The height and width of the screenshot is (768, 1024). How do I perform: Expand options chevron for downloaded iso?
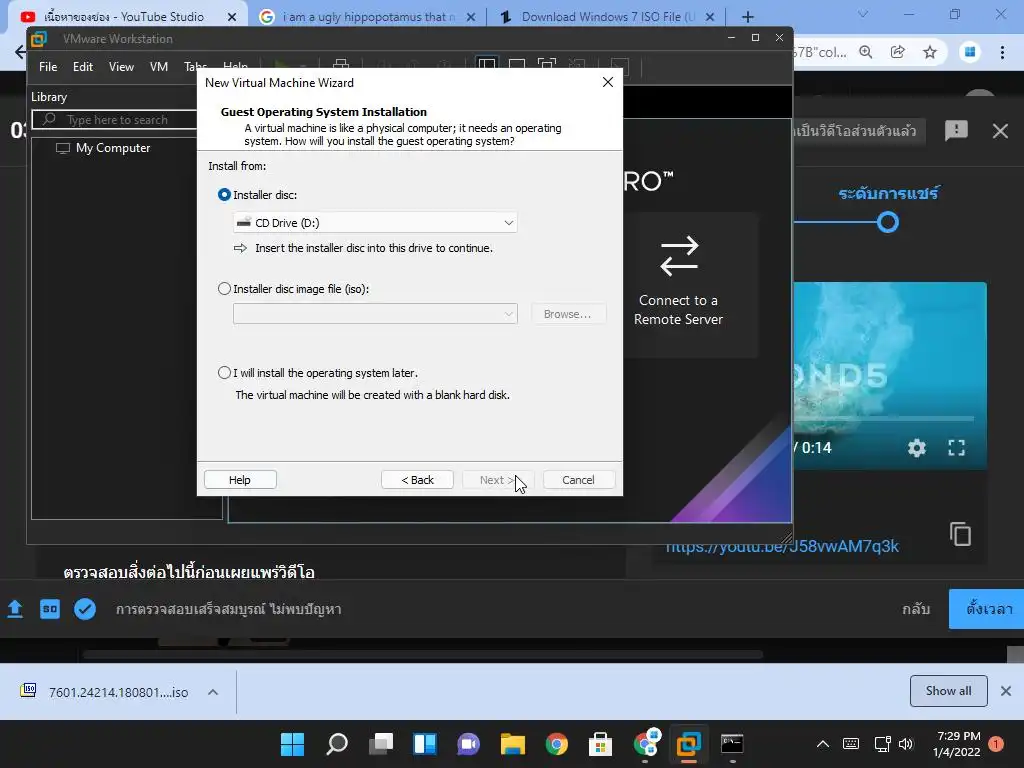pyautogui.click(x=213, y=692)
